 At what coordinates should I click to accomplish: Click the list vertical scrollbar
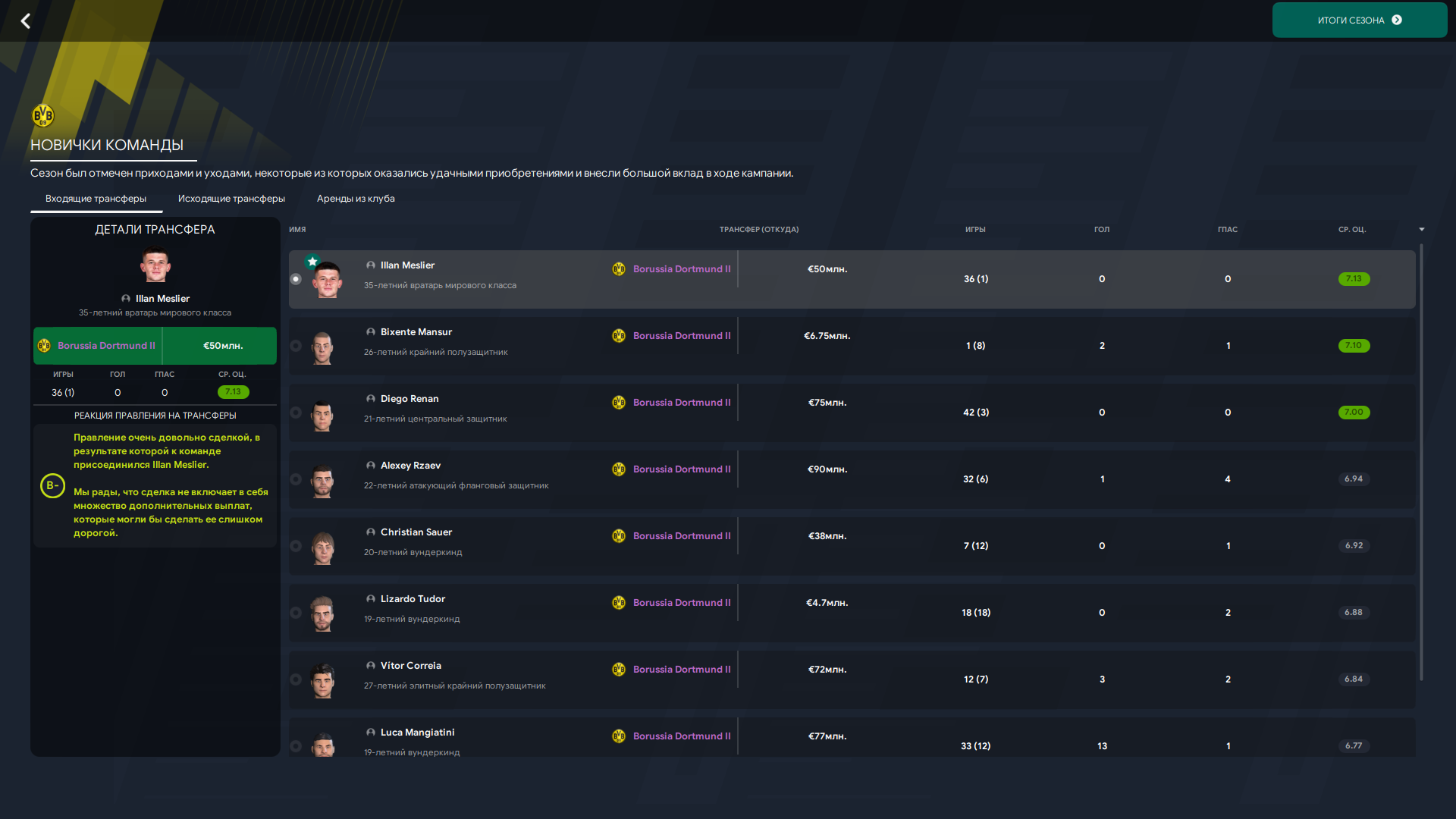tap(1421, 463)
